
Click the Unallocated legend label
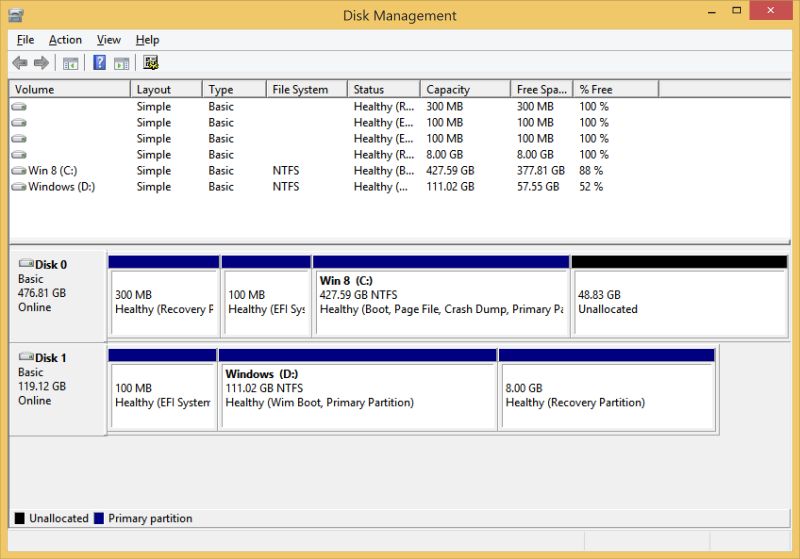(x=59, y=518)
